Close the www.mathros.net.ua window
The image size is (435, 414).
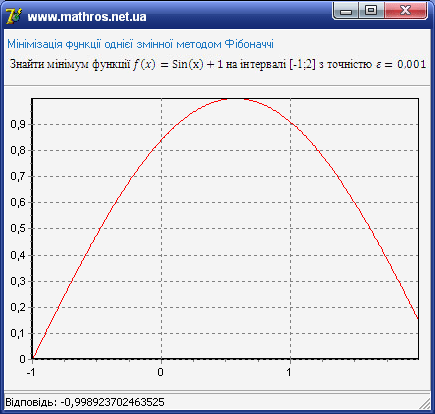[x=406, y=11]
